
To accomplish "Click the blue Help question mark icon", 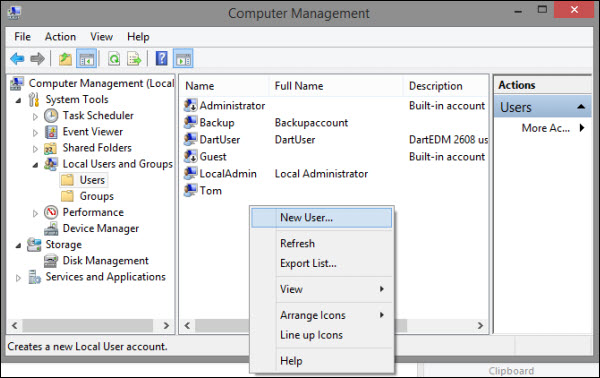I will pyautogui.click(x=161, y=59).
